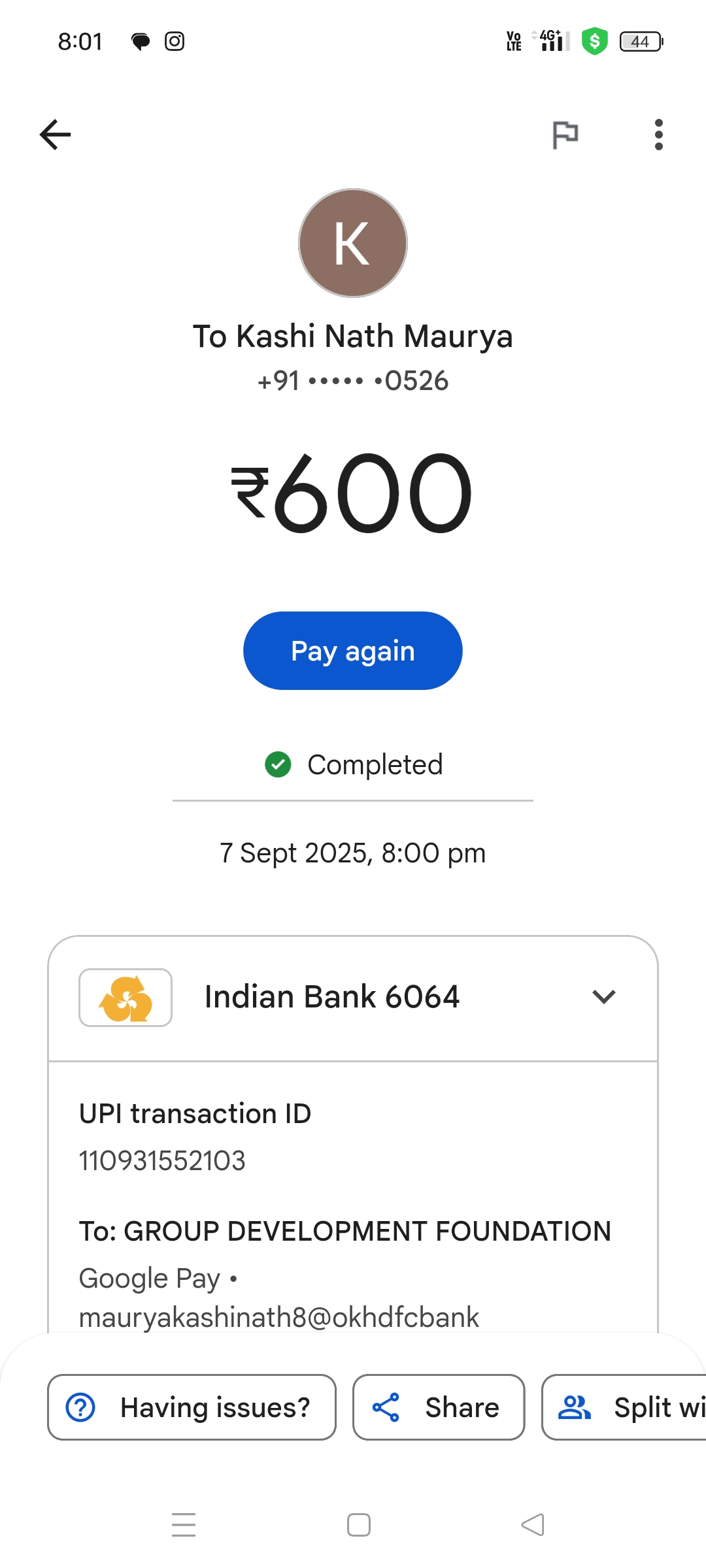The width and height of the screenshot is (706, 1568).
Task: Tap the green shield dollar status icon
Action: pyautogui.click(x=594, y=42)
